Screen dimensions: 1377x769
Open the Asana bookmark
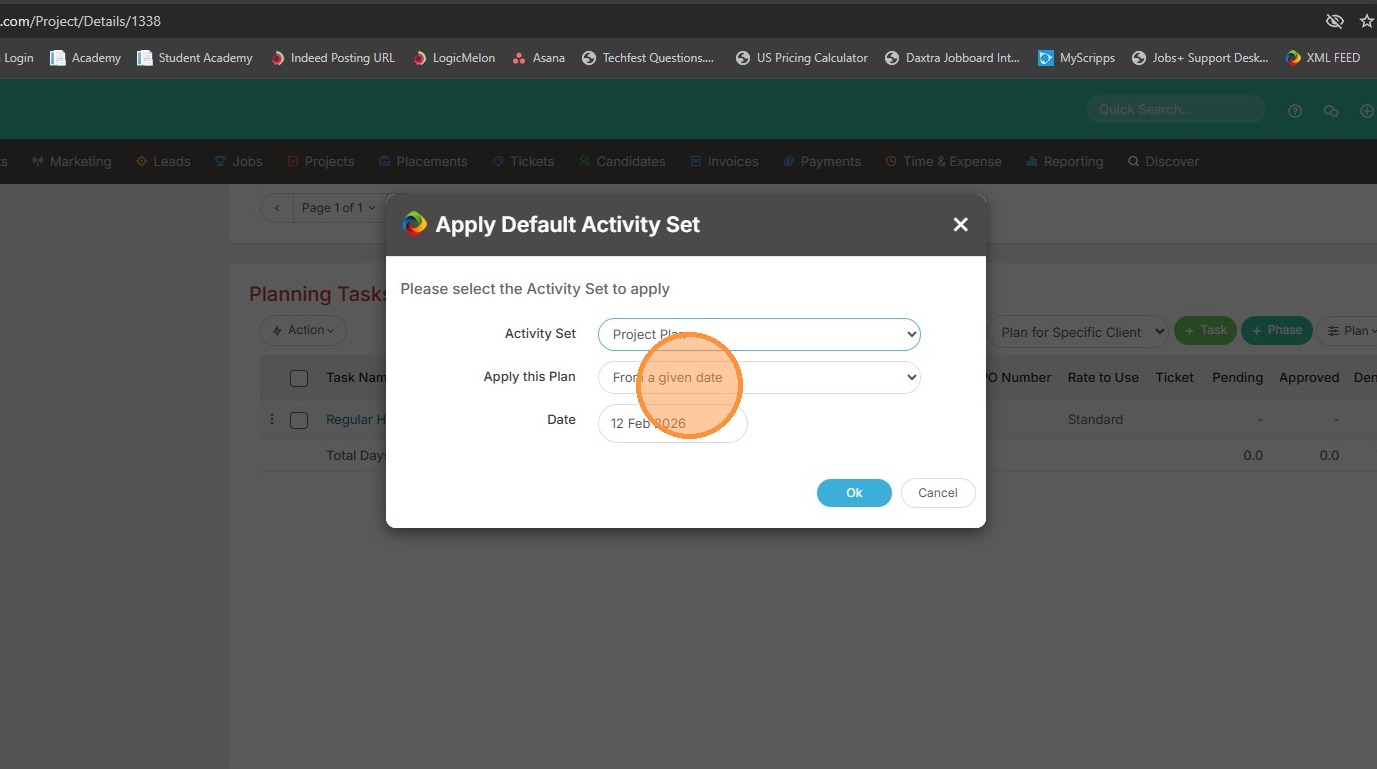[x=538, y=58]
